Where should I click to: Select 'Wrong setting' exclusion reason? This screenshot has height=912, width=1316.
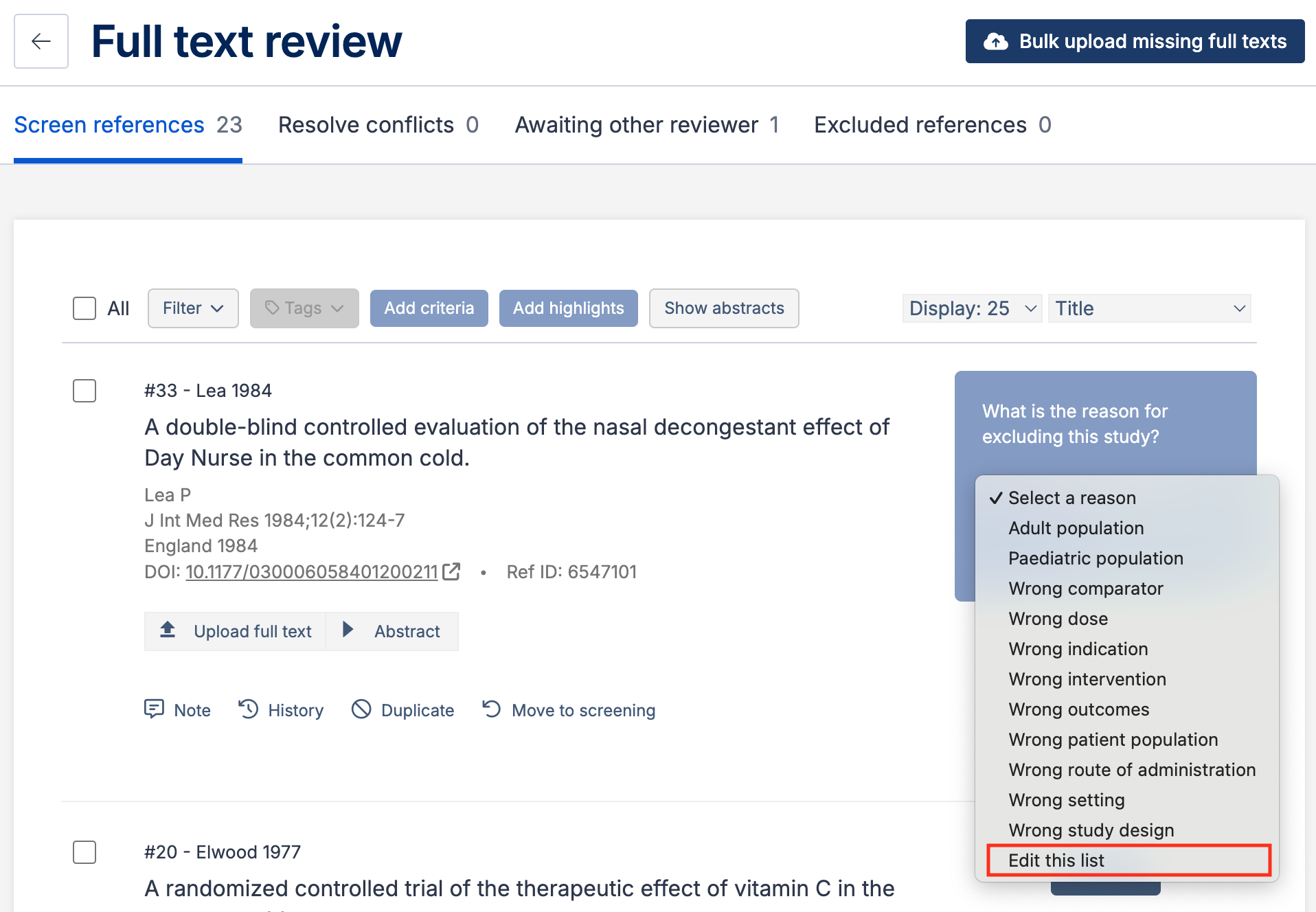click(x=1127, y=800)
